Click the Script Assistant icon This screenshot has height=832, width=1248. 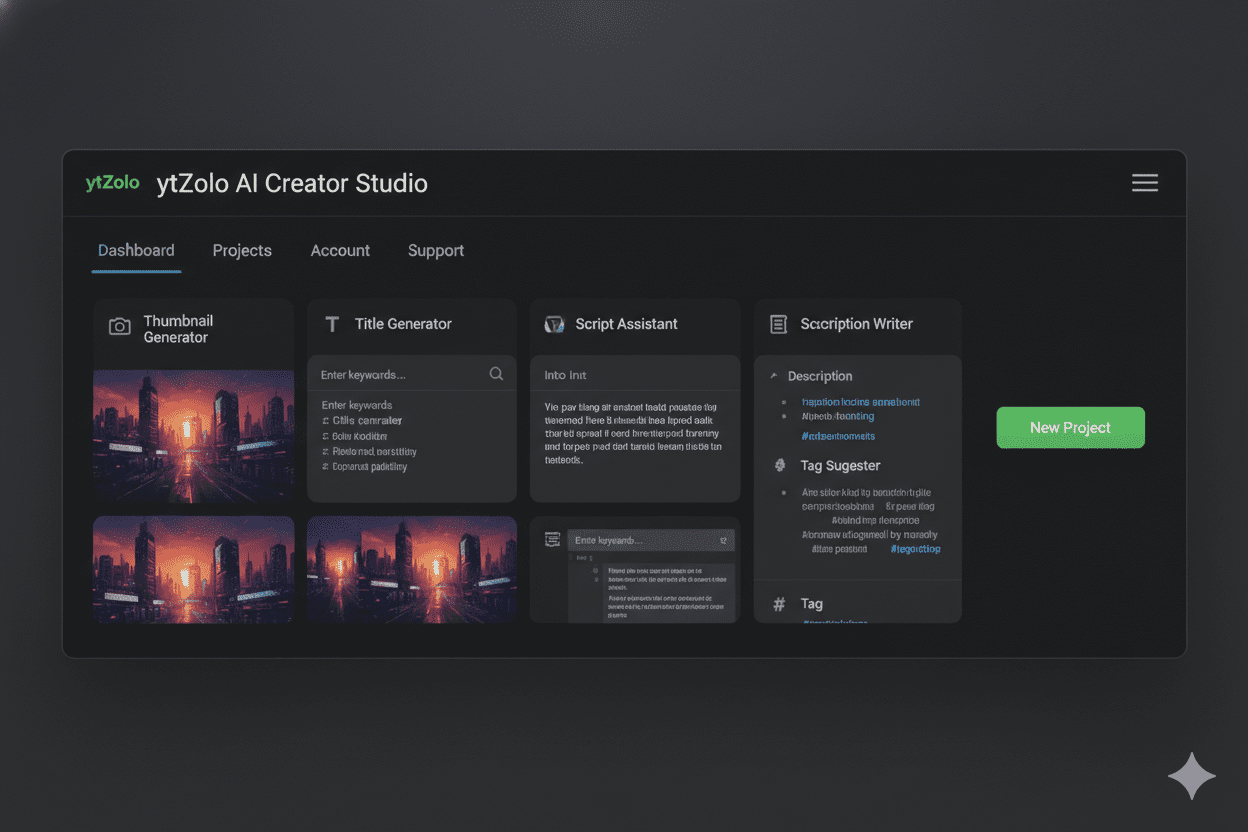point(554,324)
